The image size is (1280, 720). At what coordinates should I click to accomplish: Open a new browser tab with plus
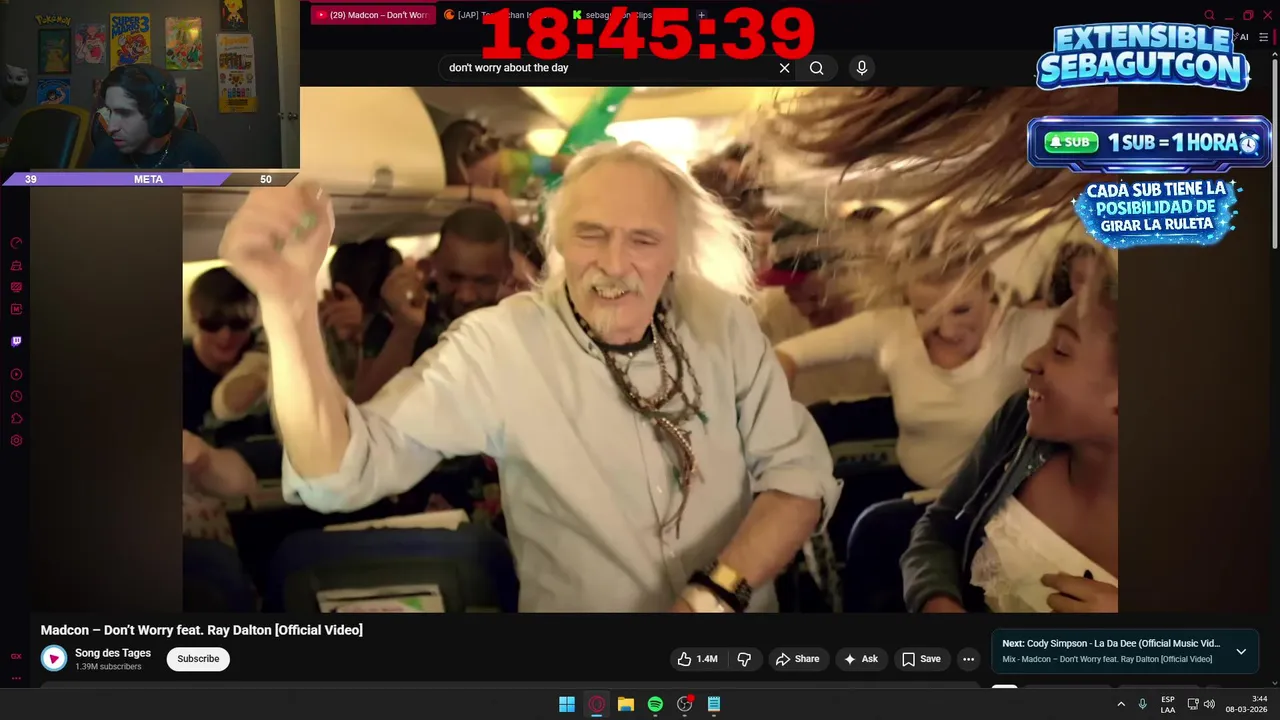pyautogui.click(x=701, y=15)
